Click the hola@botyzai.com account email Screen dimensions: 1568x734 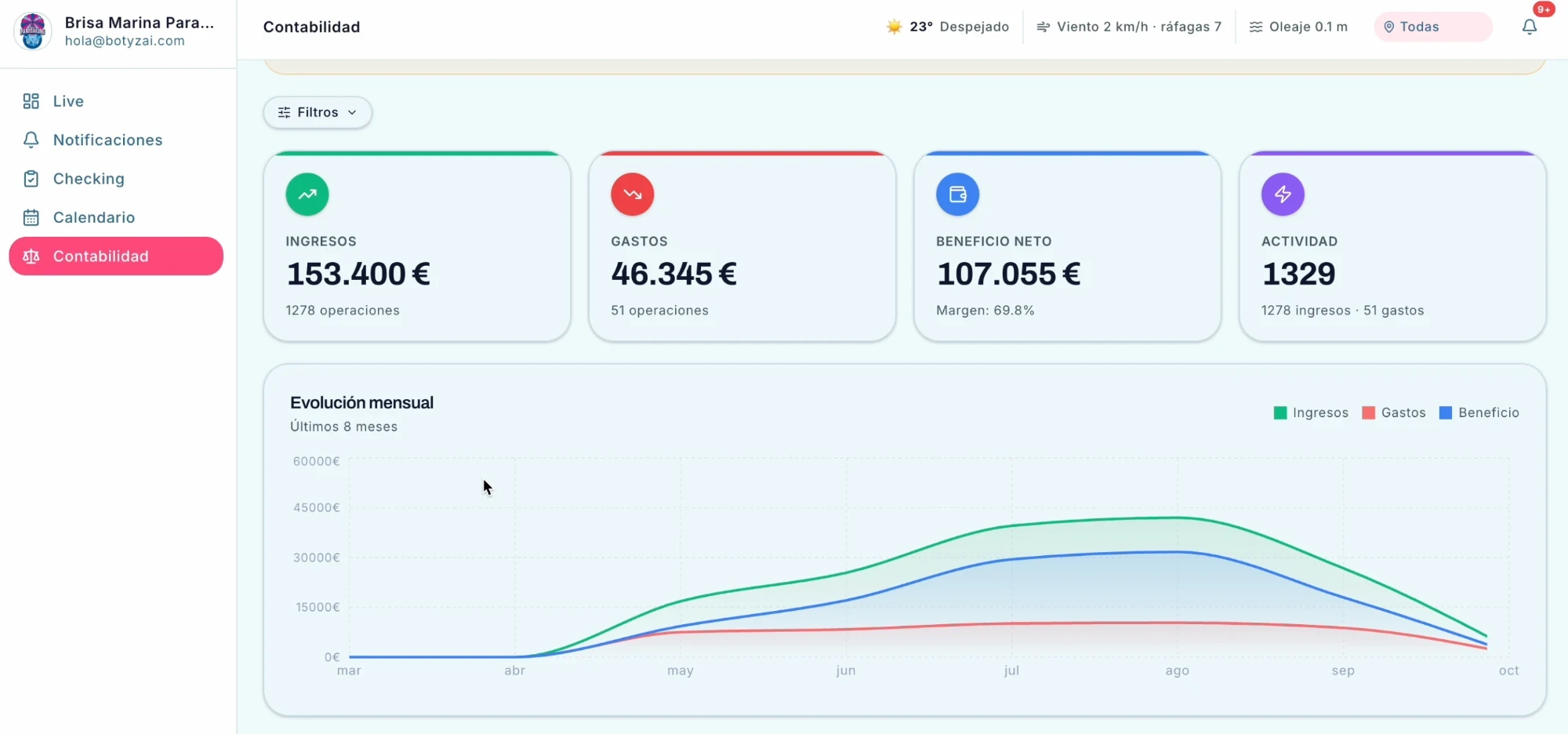point(125,41)
